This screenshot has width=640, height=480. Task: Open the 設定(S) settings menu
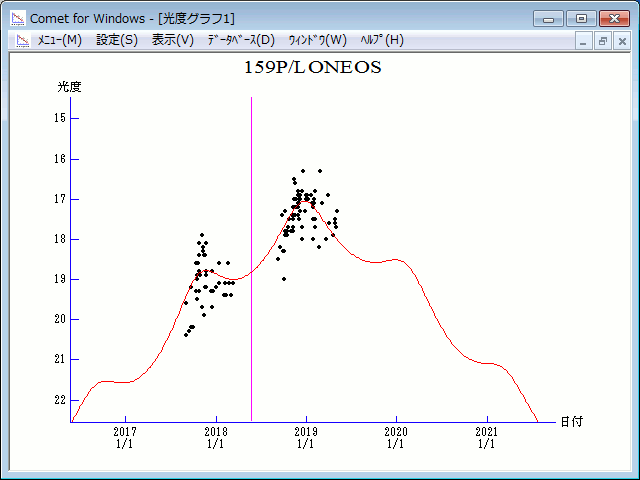pyautogui.click(x=117, y=40)
